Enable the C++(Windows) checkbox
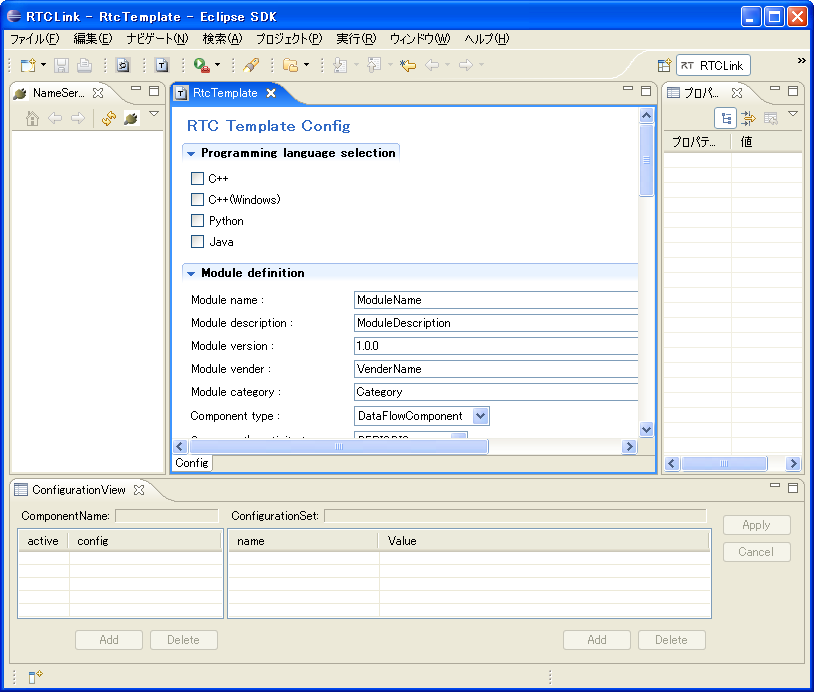The image size is (814, 692). point(197,199)
